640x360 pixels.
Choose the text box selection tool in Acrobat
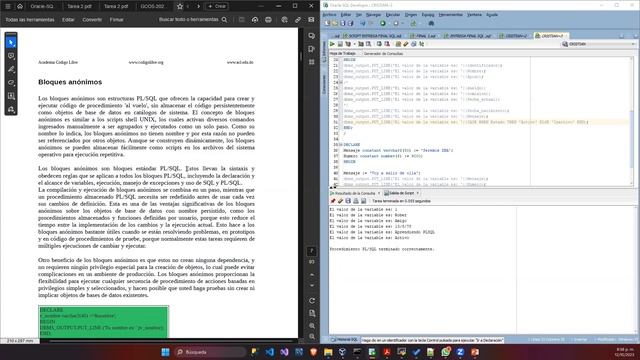pos(11,96)
